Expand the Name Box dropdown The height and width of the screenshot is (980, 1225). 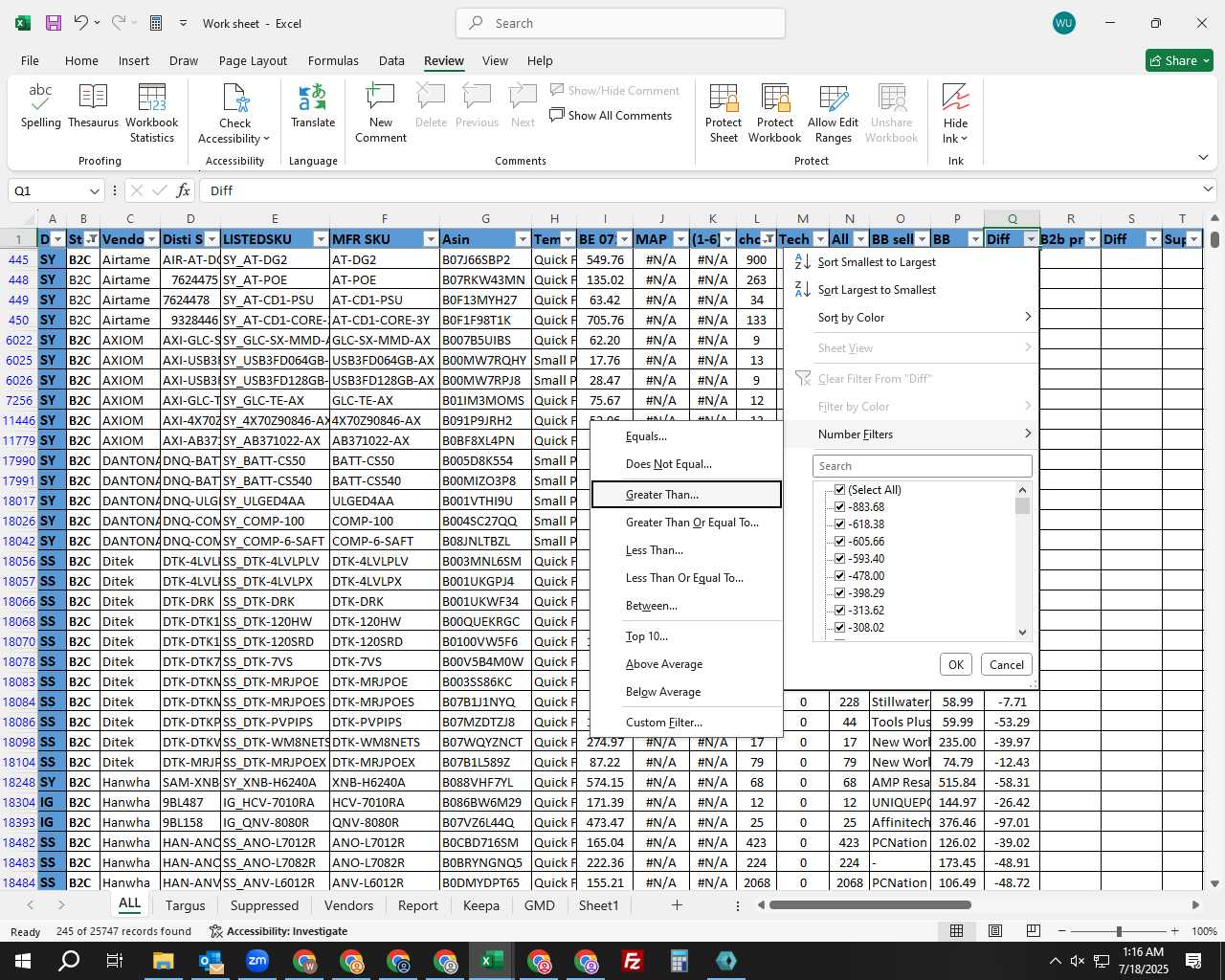pos(94,190)
